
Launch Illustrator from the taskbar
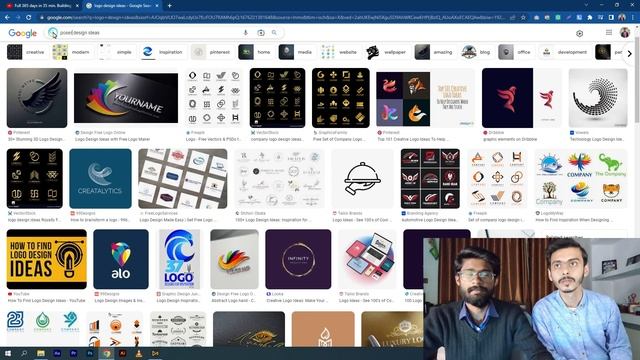122,353
